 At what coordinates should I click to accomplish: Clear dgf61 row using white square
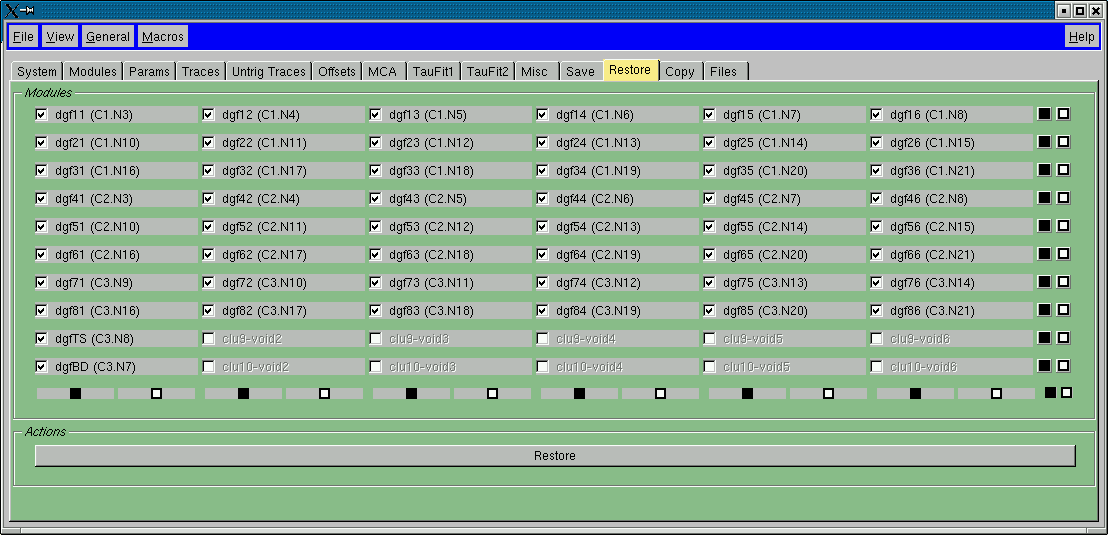coord(1063,254)
